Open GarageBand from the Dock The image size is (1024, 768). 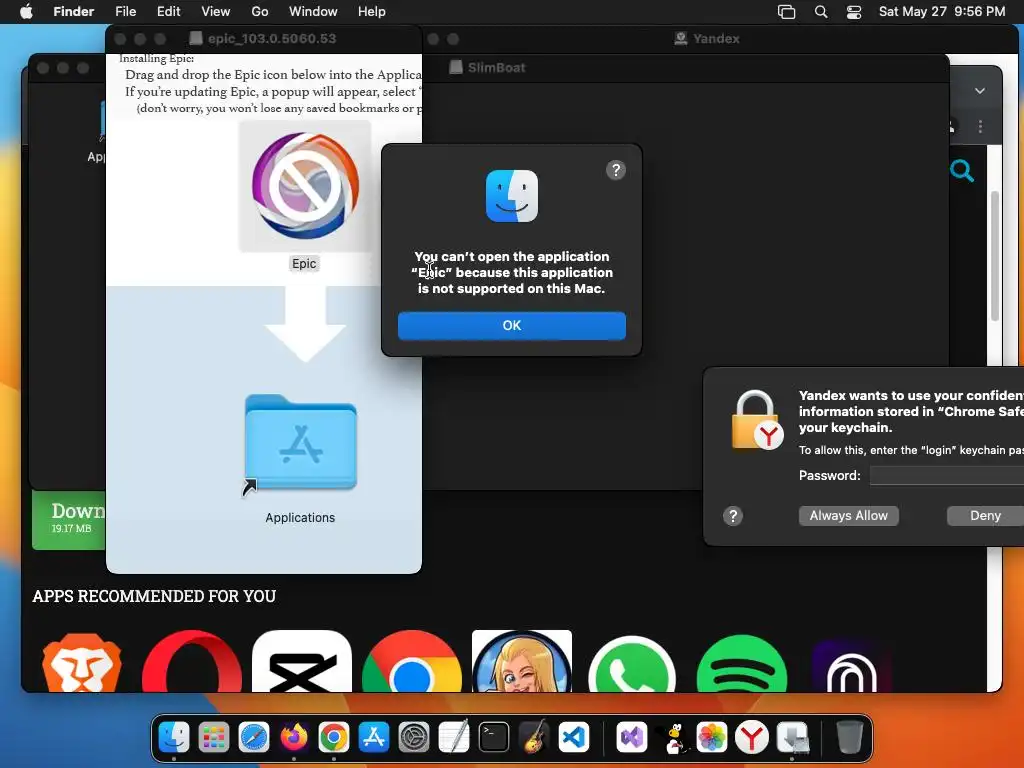534,737
